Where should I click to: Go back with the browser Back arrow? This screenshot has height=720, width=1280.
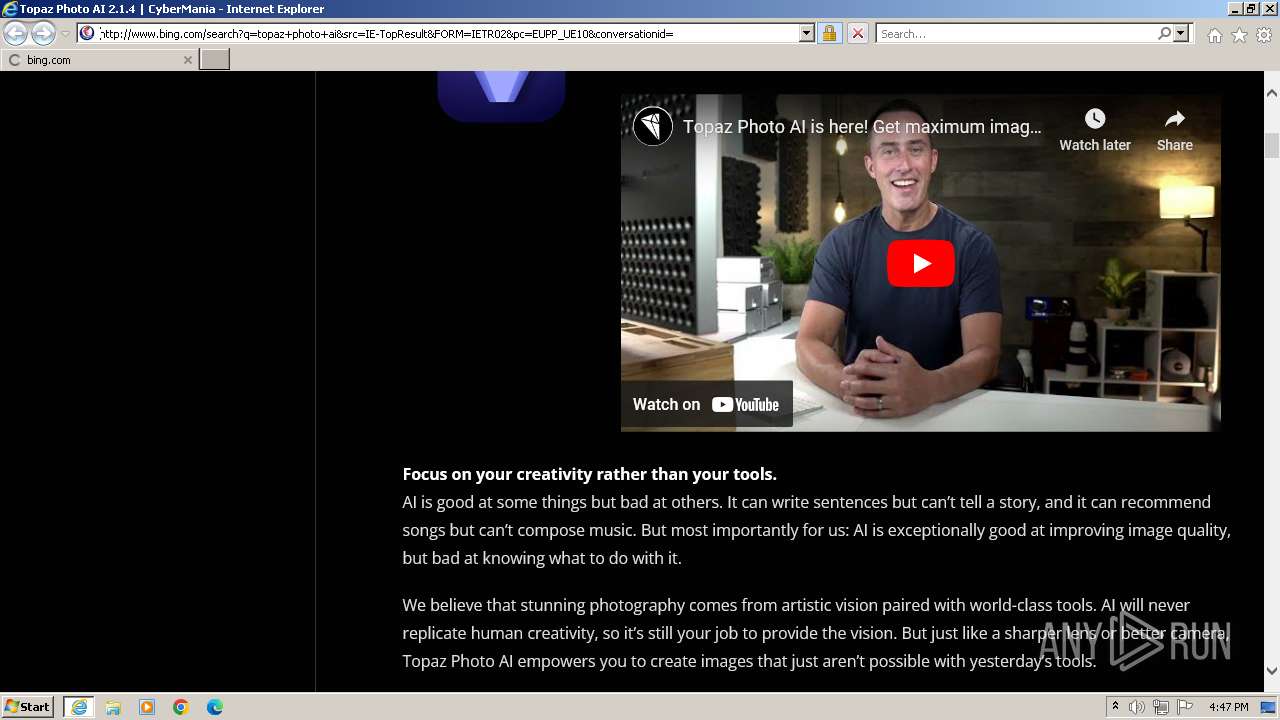16,33
